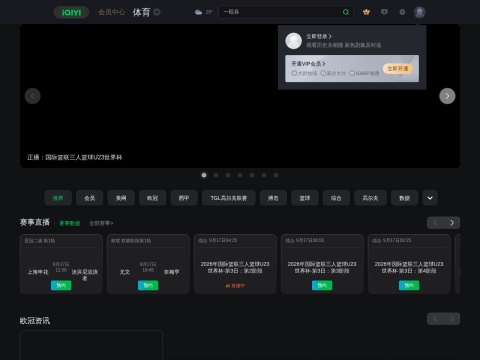Viewport: 480px width, 360px height.
Task: Select the second carousel dot
Action: pyautogui.click(x=216, y=175)
